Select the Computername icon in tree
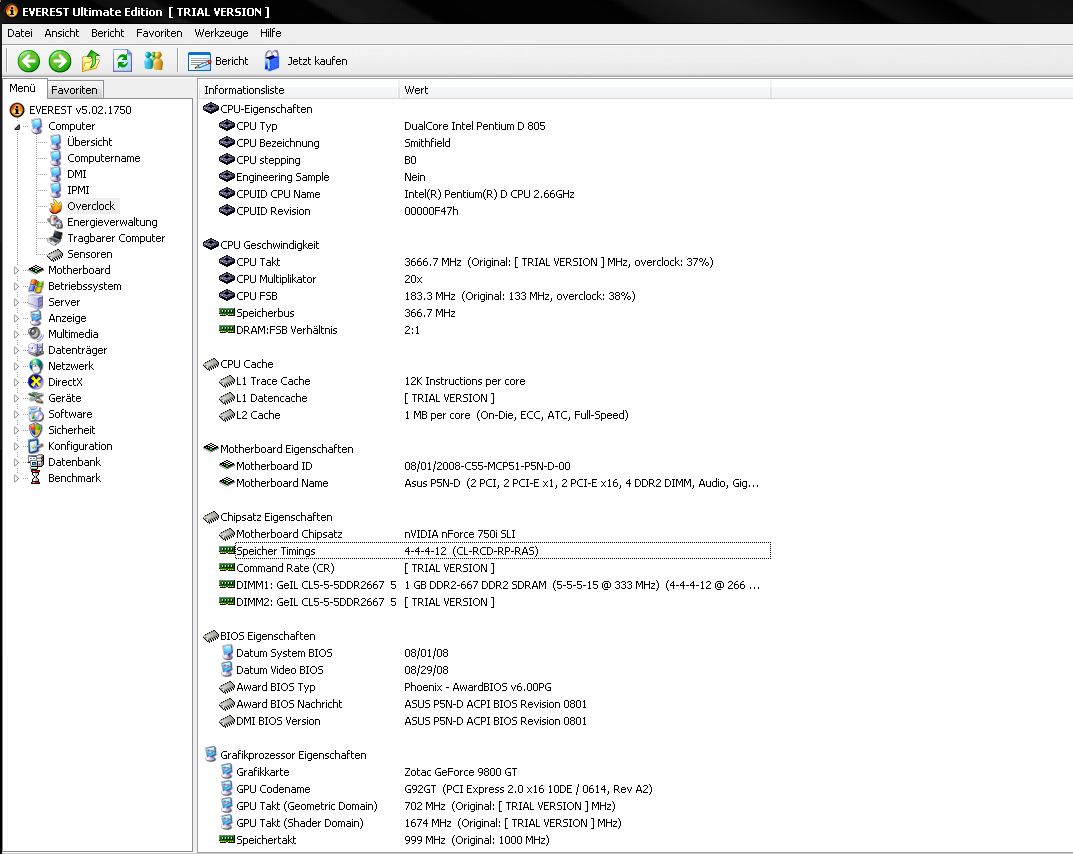Image resolution: width=1073 pixels, height=854 pixels. pos(55,158)
